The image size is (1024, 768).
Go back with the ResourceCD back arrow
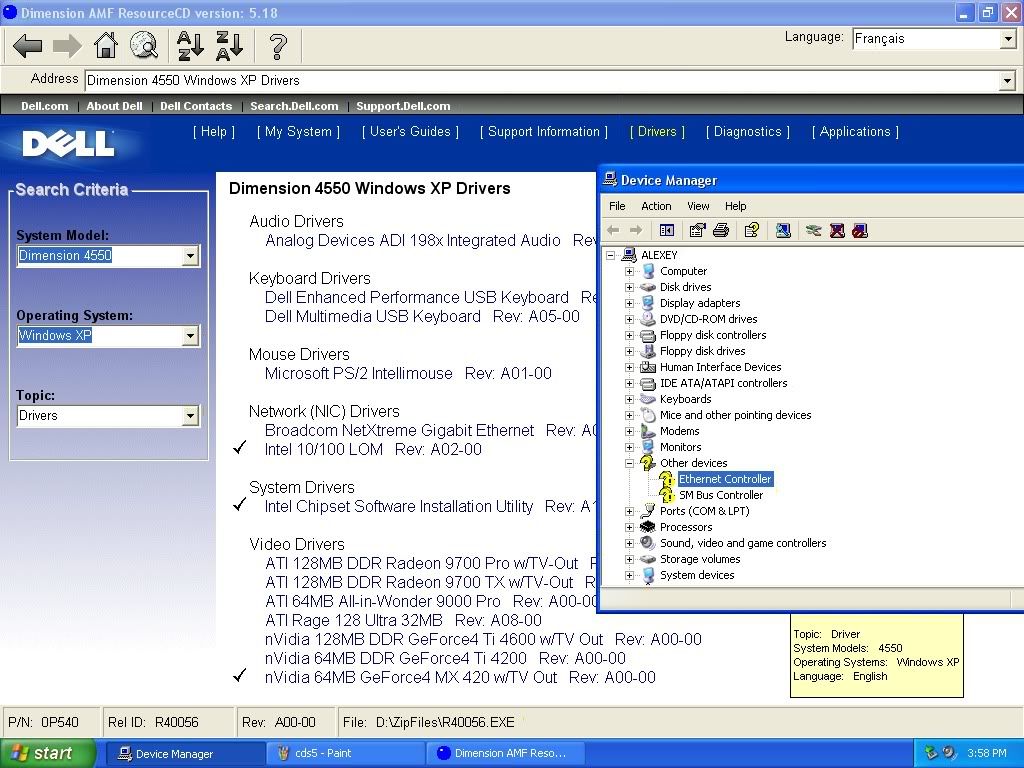coord(27,46)
